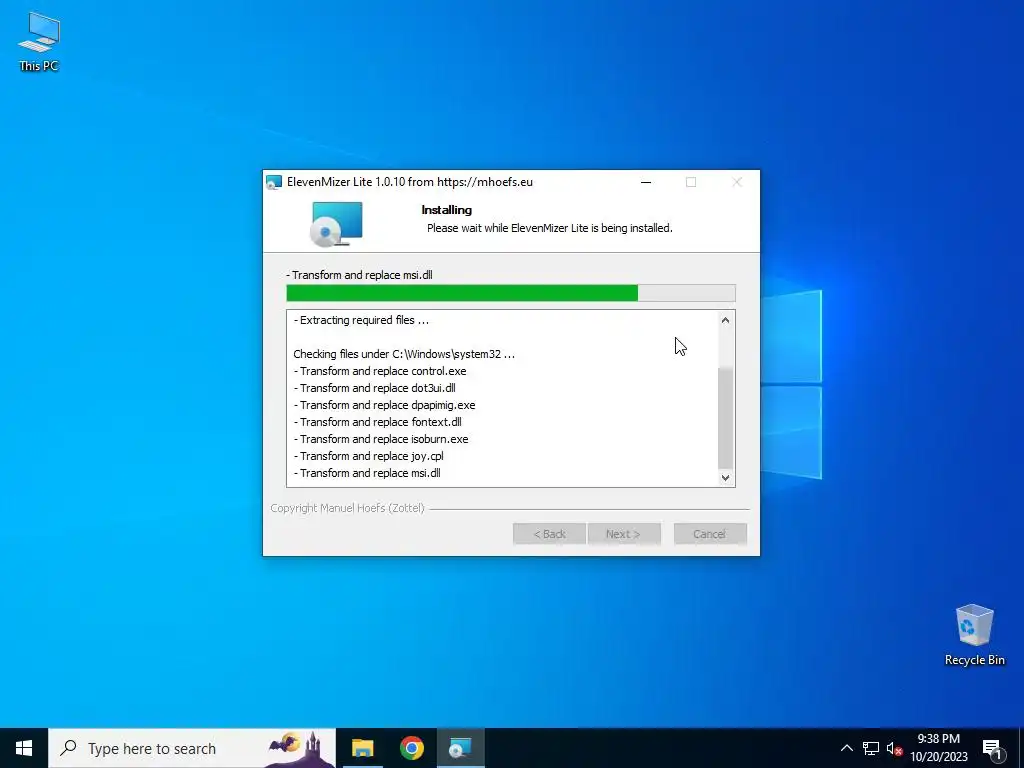
Task: Open the network status tray icon
Action: (x=871, y=748)
